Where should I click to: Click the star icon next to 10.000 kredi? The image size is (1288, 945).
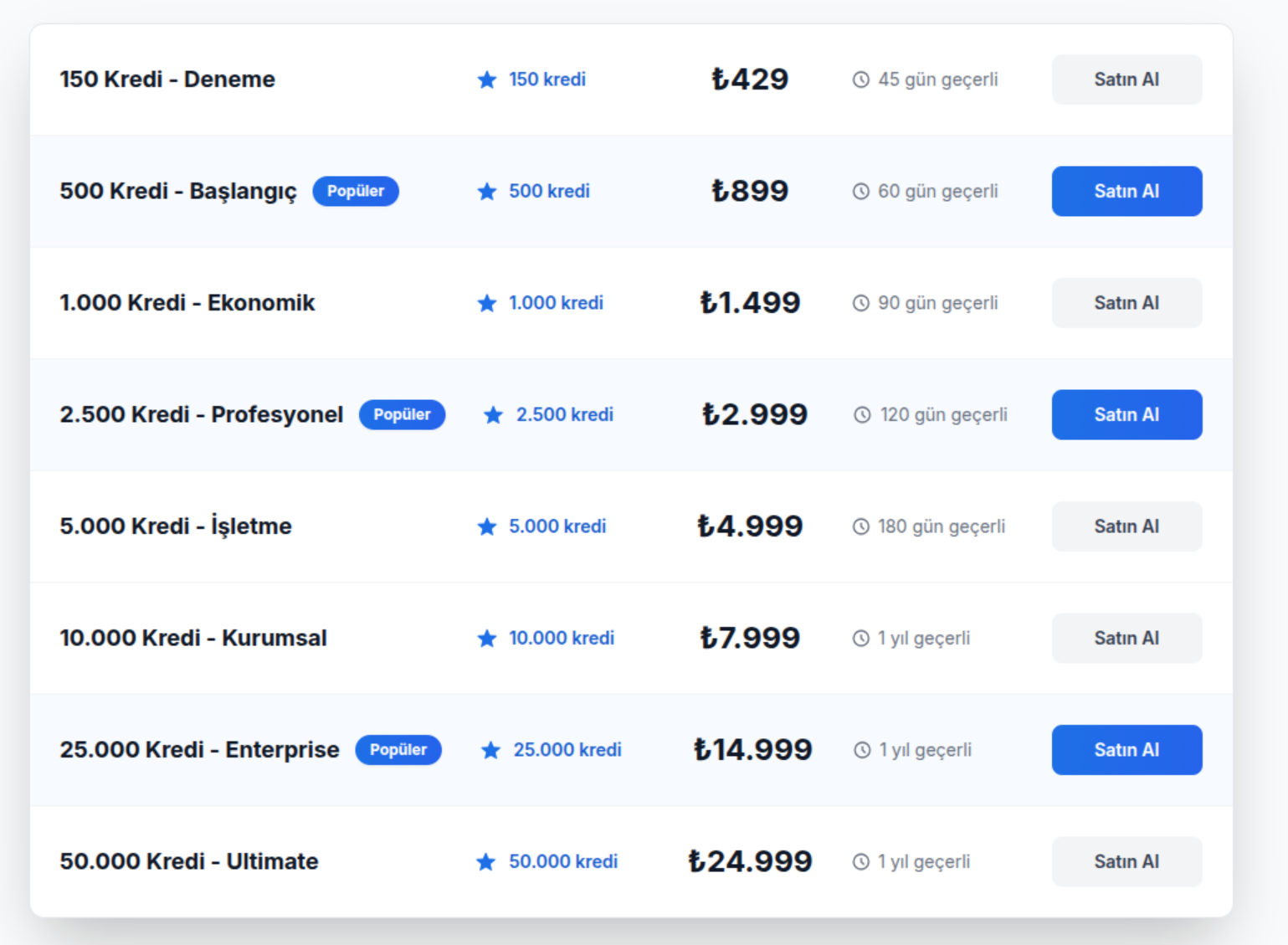[x=487, y=639]
